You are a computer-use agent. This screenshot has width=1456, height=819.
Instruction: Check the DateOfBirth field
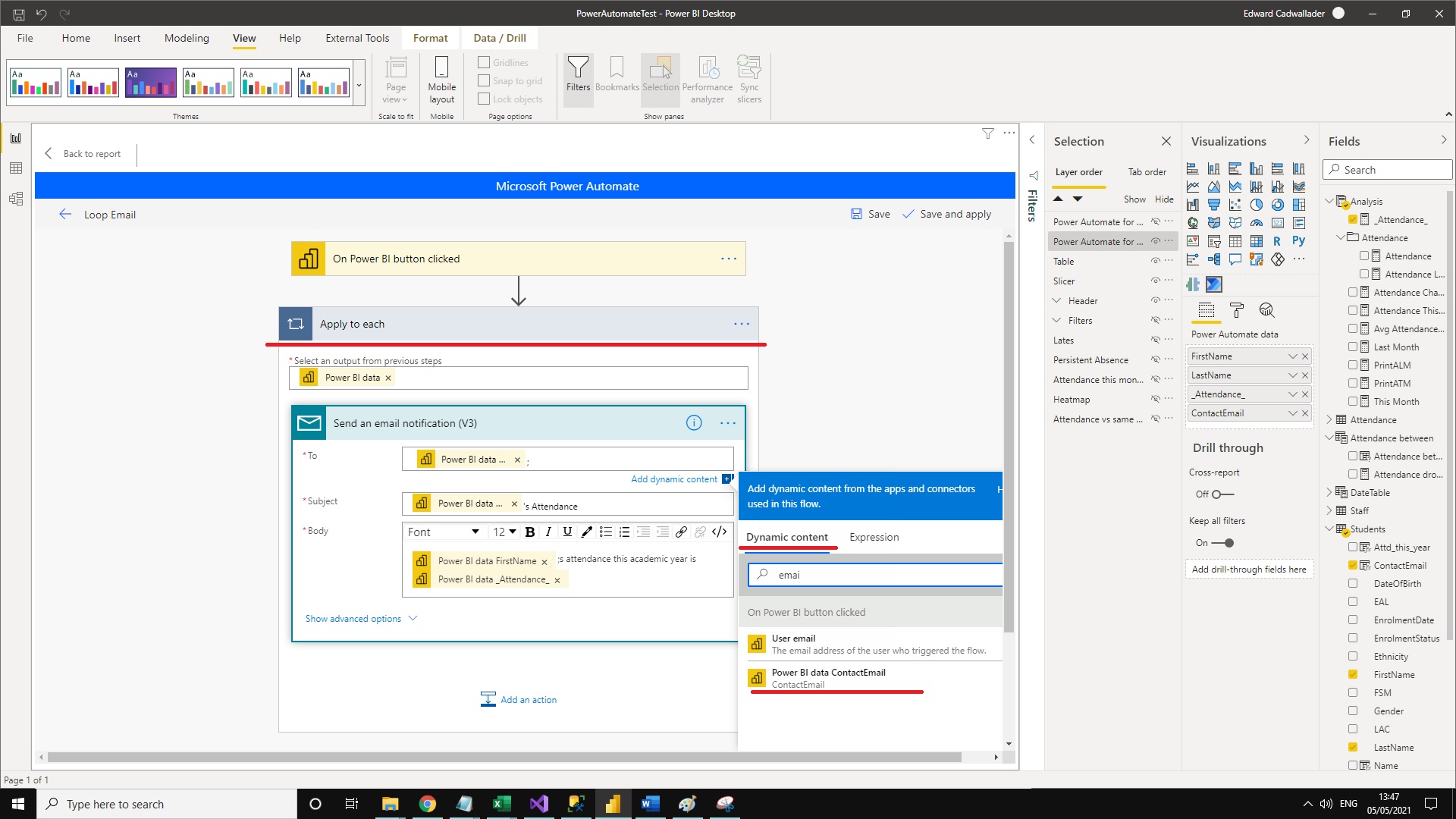[1353, 583]
